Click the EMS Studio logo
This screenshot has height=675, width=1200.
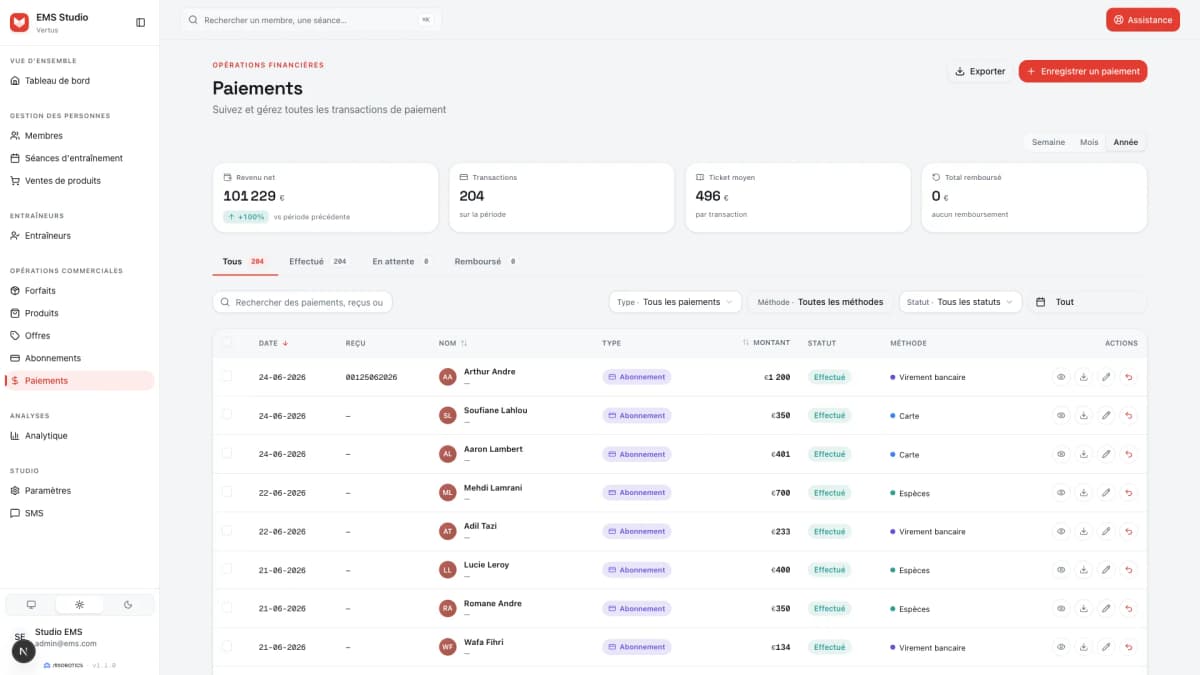19,22
